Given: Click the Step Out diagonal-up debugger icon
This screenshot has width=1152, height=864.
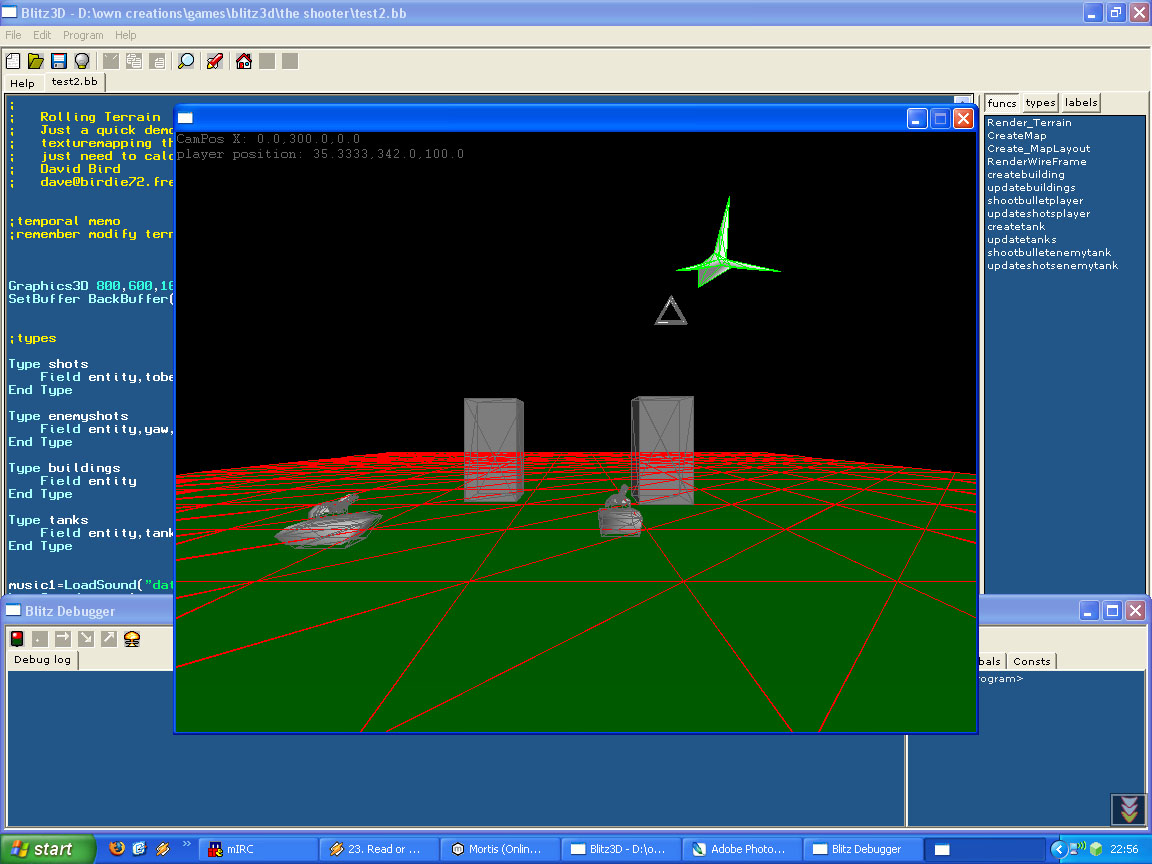Looking at the screenshot, I should tap(109, 638).
